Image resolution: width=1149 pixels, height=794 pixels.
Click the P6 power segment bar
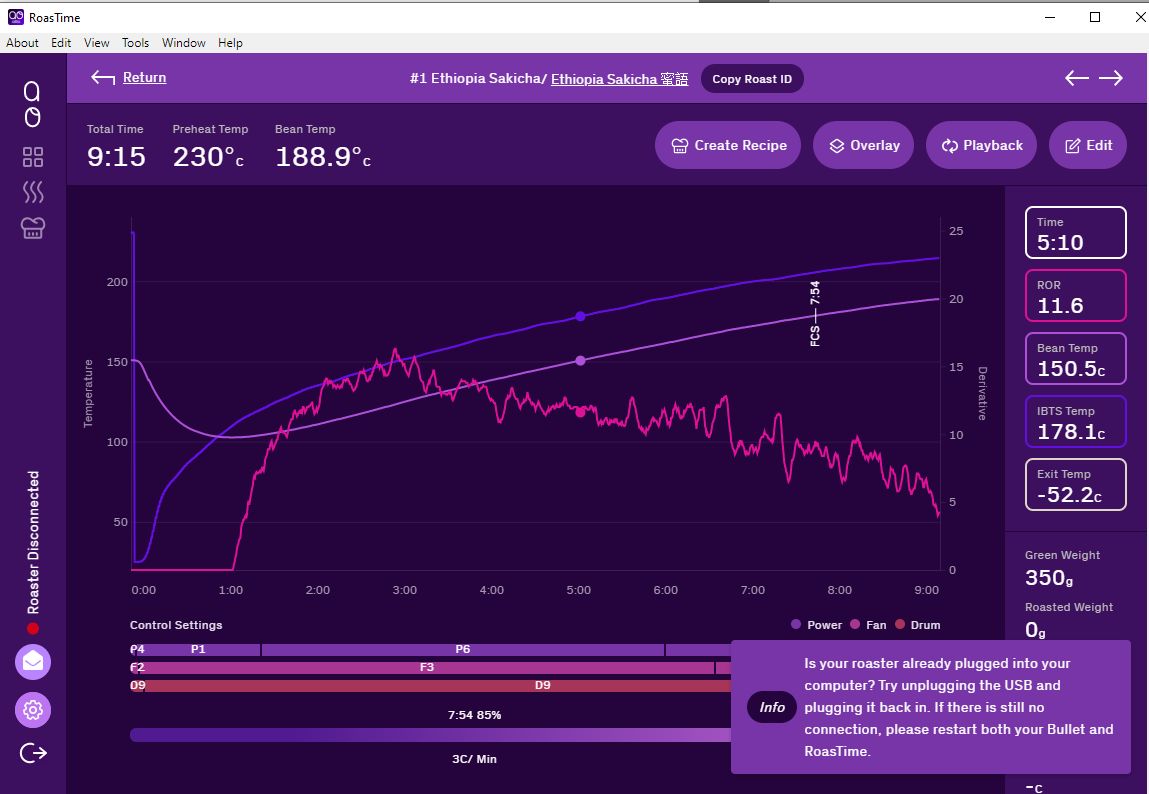click(462, 649)
